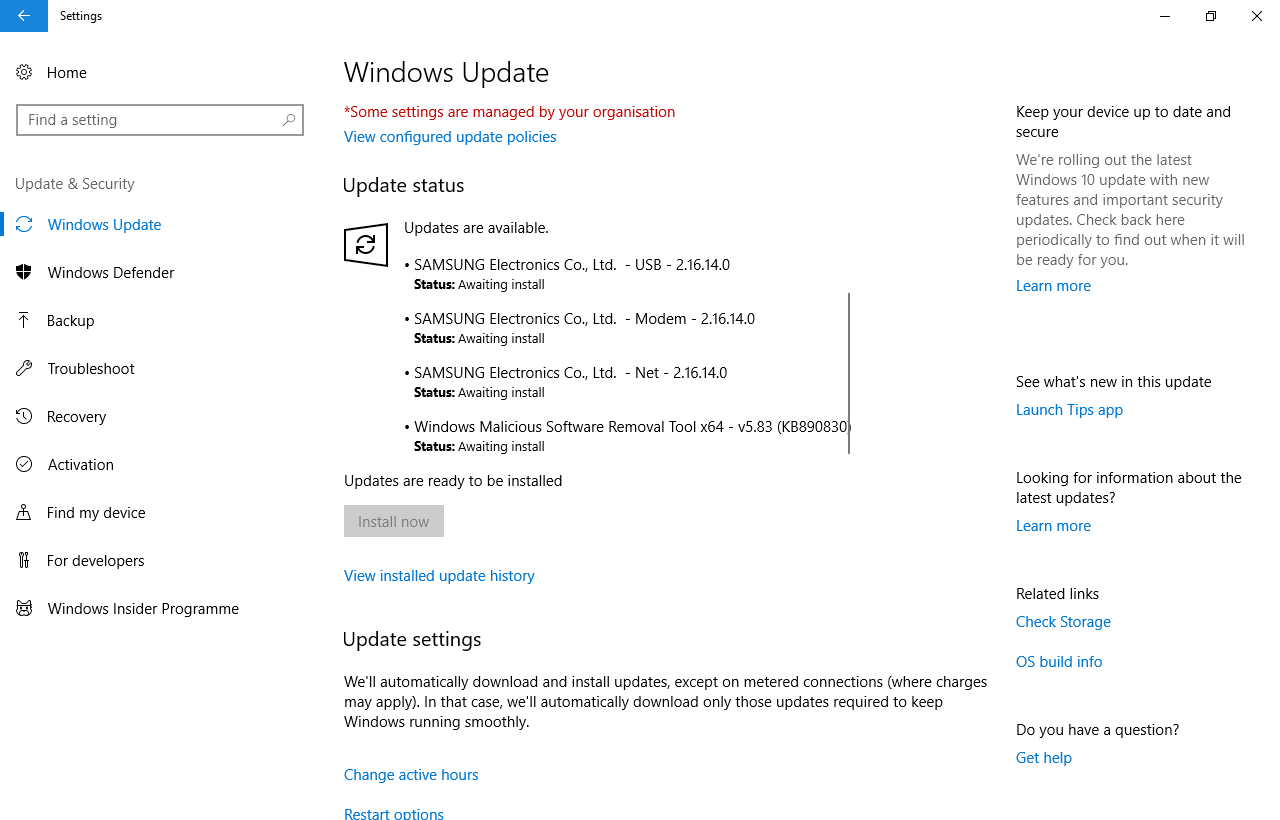Click the search magnifier icon
The width and height of the screenshot is (1280, 820).
[289, 120]
